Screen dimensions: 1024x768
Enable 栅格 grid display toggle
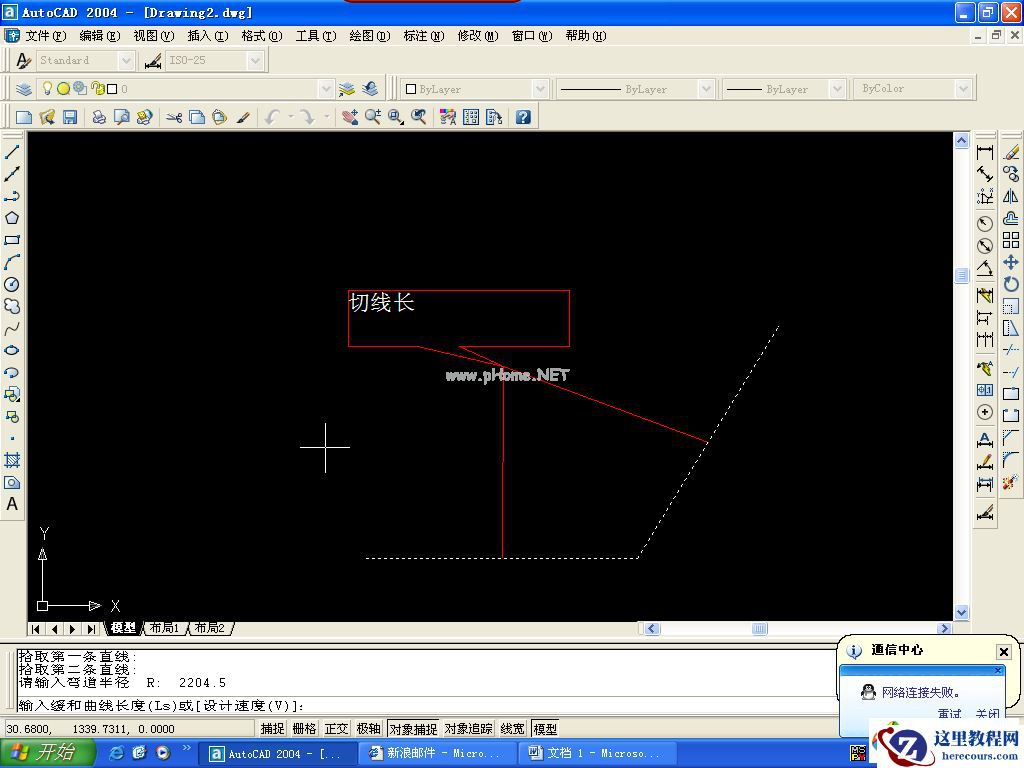click(304, 729)
